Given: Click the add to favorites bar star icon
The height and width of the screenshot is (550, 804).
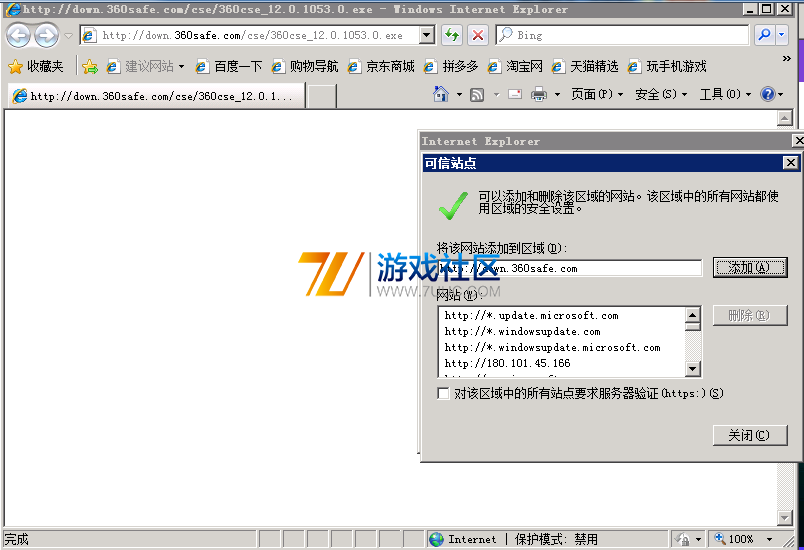Looking at the screenshot, I should coord(90,66).
